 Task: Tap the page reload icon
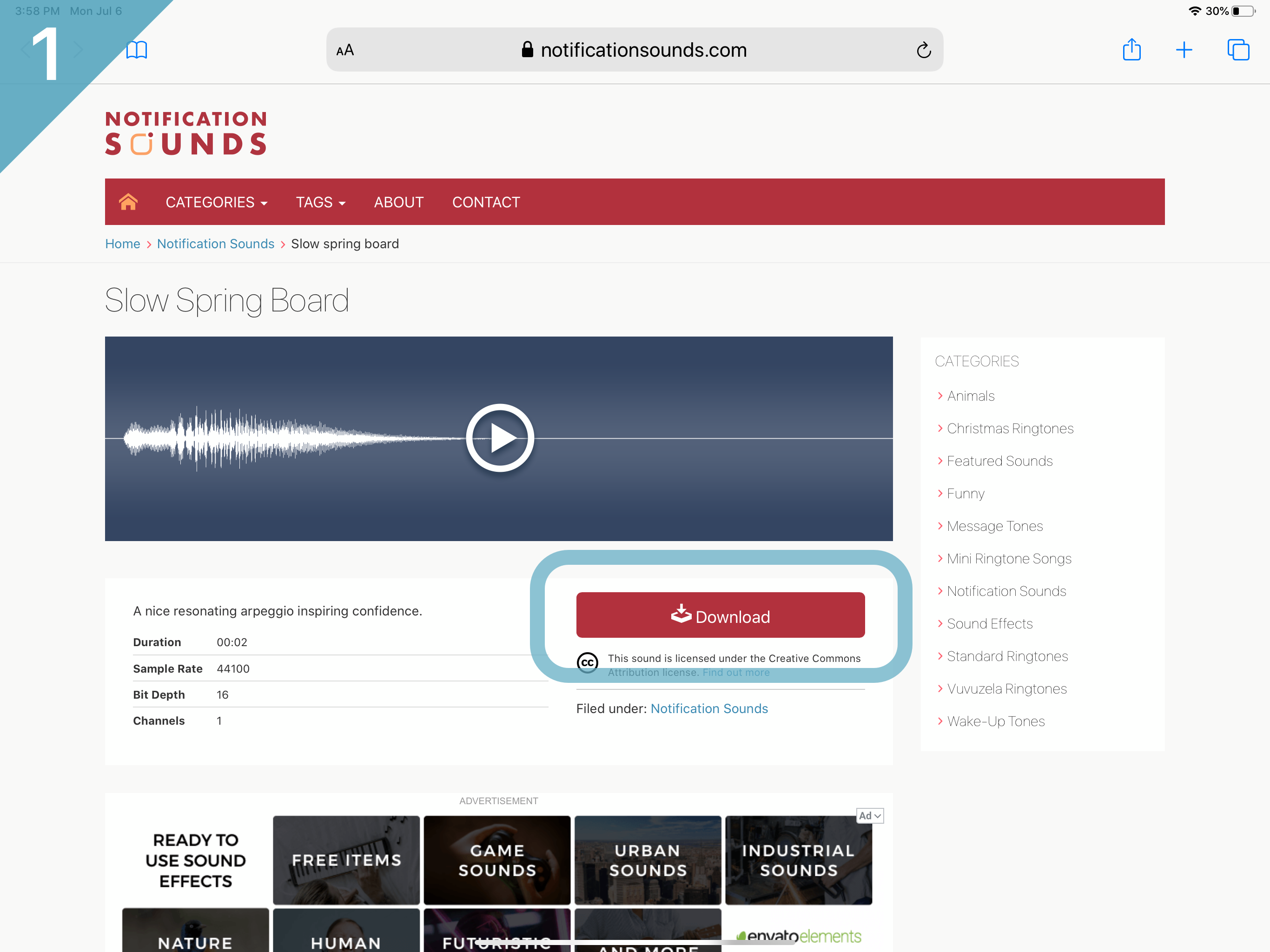click(x=923, y=51)
